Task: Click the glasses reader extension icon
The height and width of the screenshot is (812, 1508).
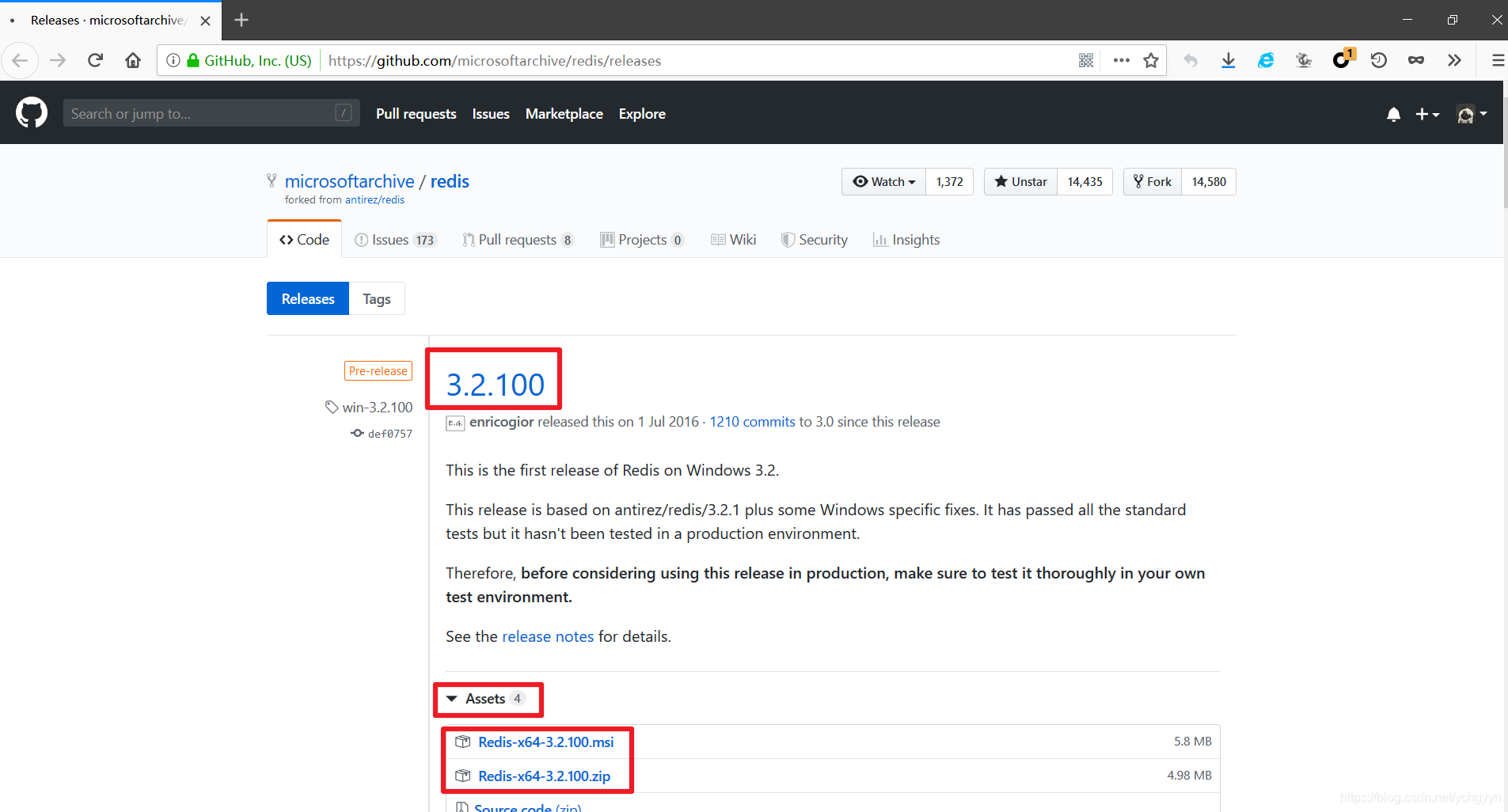Action: pyautogui.click(x=1416, y=60)
